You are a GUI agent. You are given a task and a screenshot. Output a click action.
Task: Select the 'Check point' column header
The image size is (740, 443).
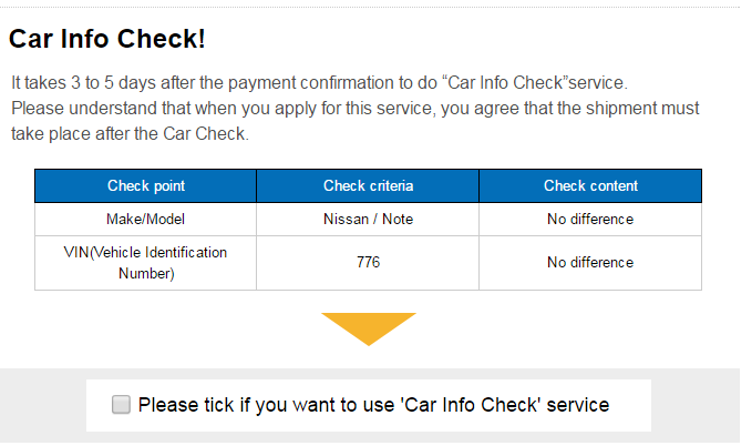point(146,186)
